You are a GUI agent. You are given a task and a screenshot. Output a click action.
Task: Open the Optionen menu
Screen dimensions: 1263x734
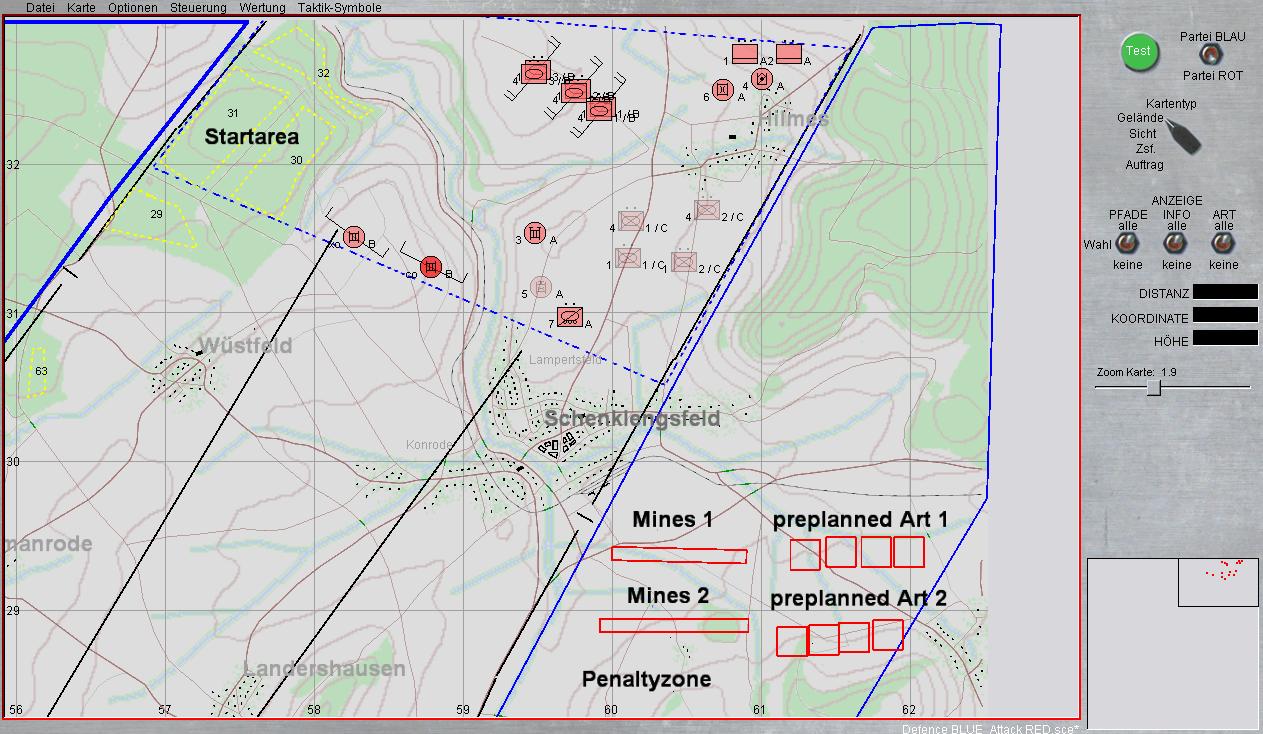[132, 7]
